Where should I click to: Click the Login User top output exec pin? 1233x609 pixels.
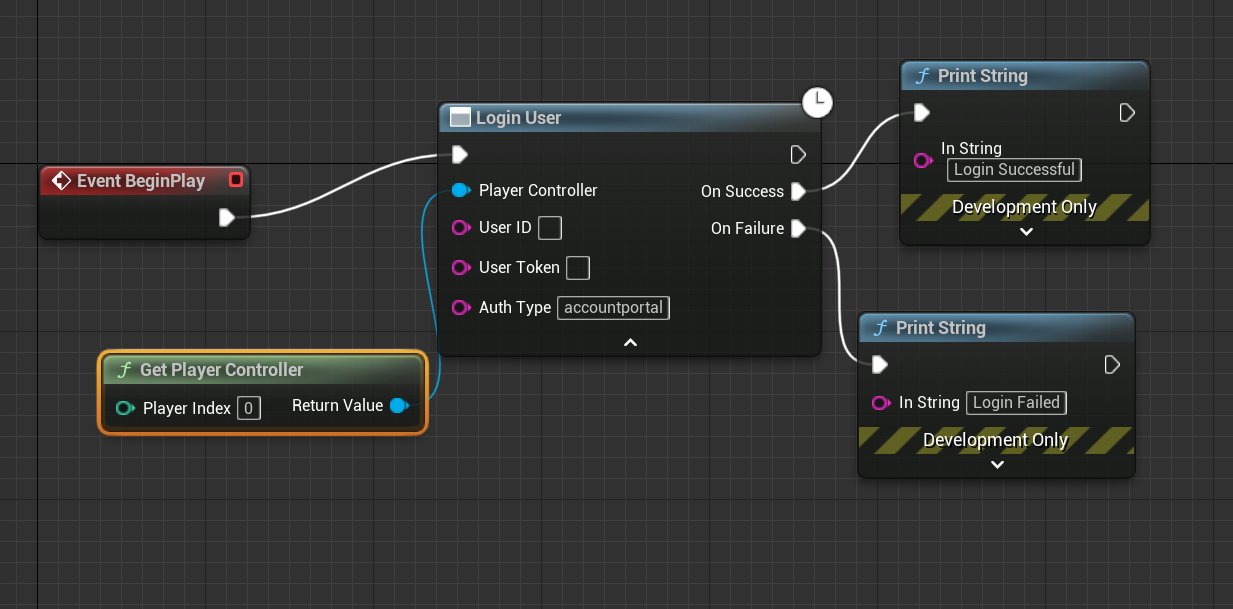(x=798, y=154)
